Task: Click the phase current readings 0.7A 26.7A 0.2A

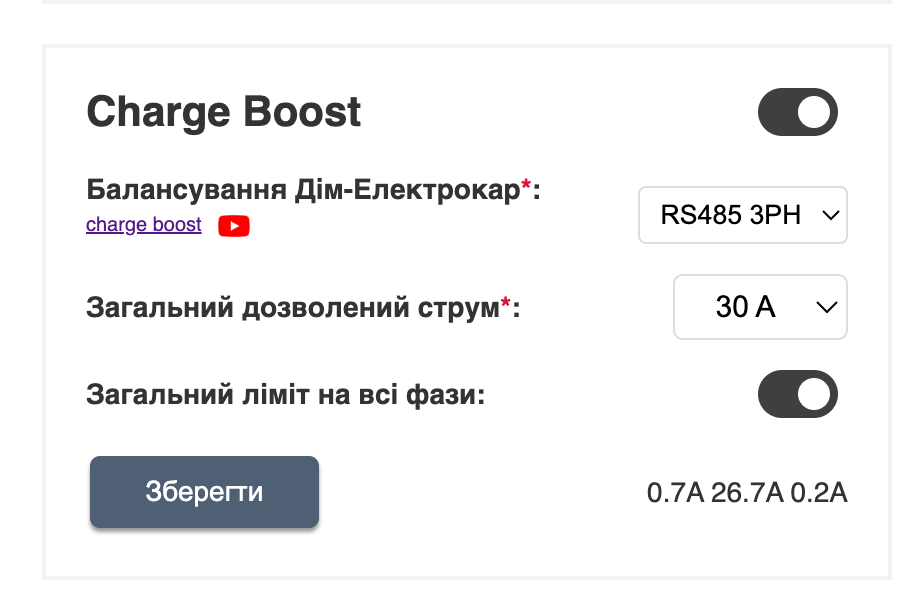Action: click(745, 491)
